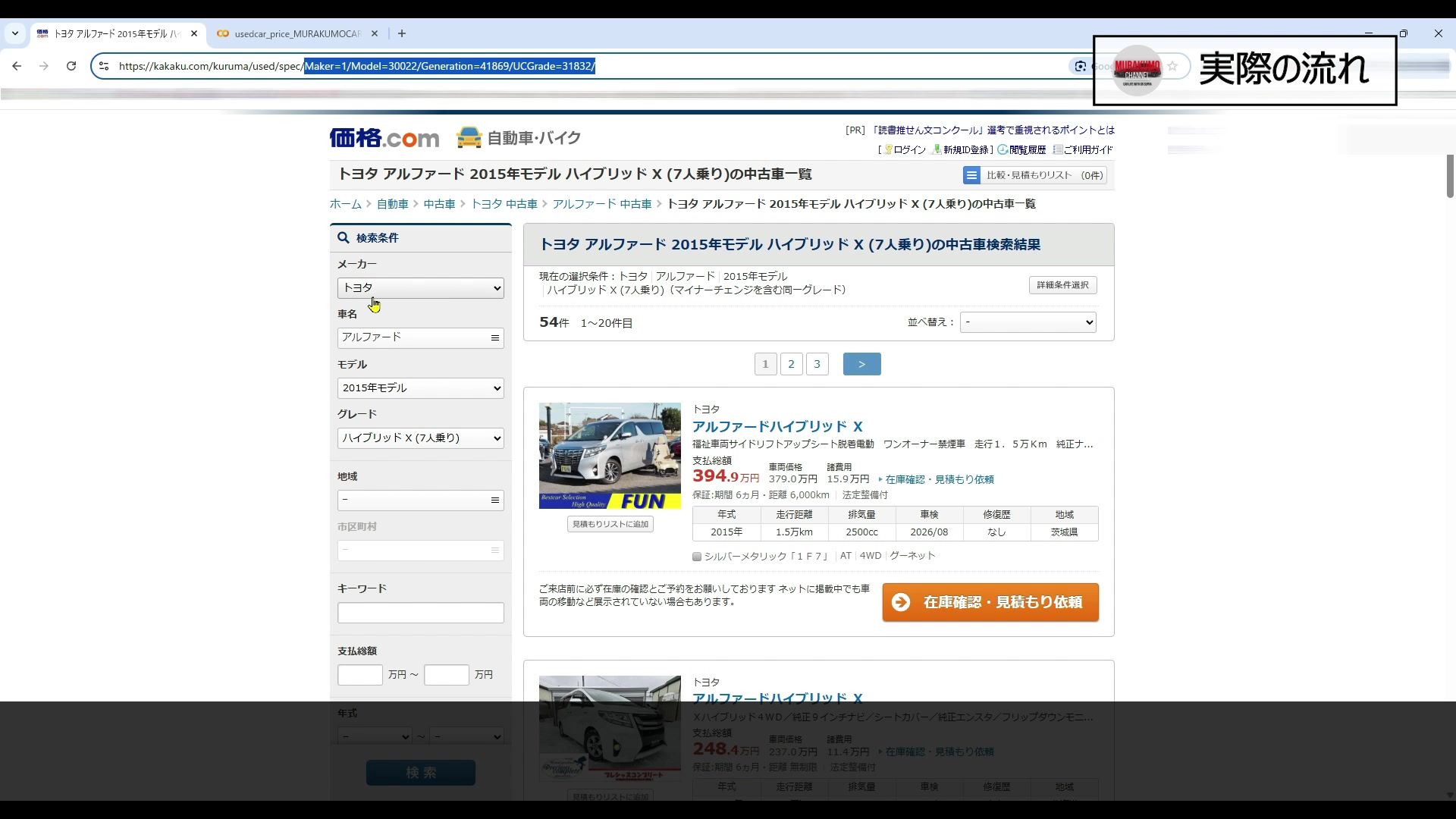1456x819 pixels.
Task: Open the 車名 selector showing アルファード
Action: tap(421, 338)
